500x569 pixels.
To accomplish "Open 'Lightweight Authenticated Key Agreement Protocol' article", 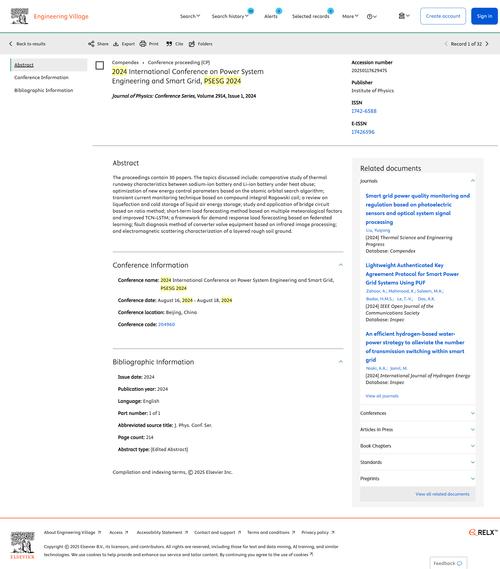I will click(x=412, y=274).
